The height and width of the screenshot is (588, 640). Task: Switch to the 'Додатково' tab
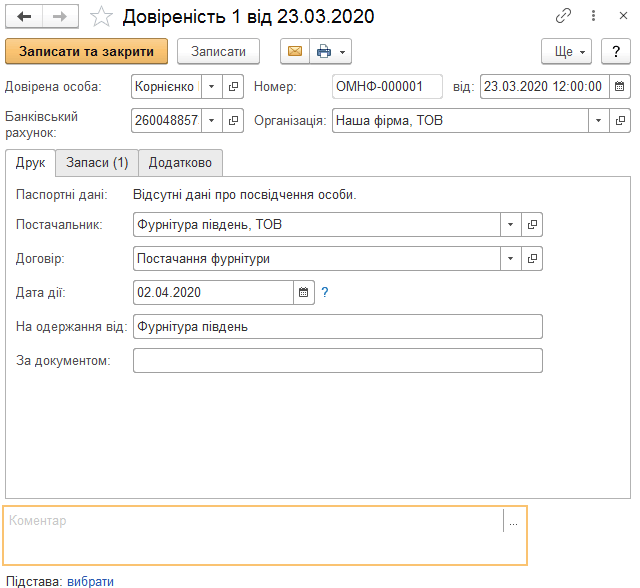coord(180,163)
